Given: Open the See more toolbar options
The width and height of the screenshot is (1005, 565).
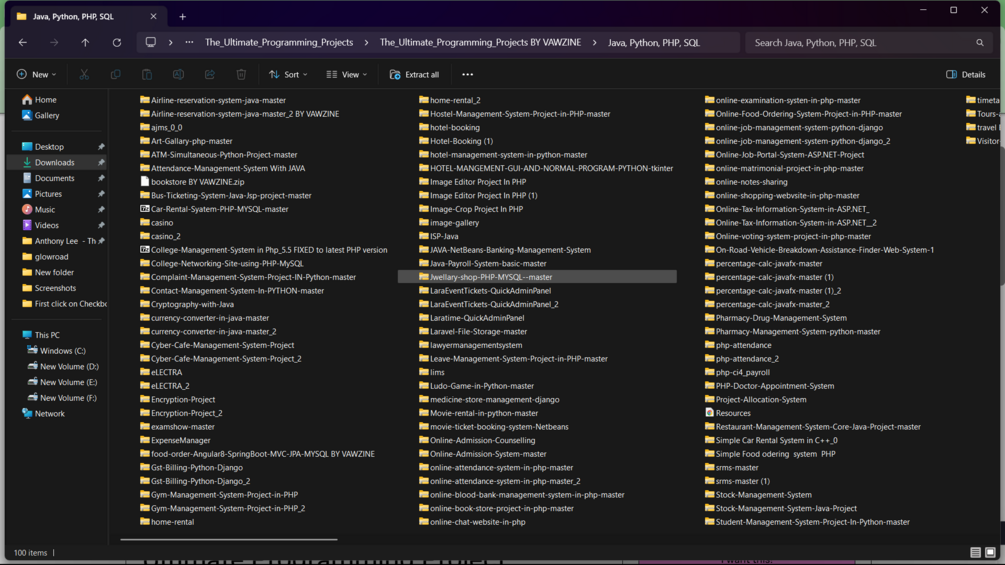Looking at the screenshot, I should 468,74.
